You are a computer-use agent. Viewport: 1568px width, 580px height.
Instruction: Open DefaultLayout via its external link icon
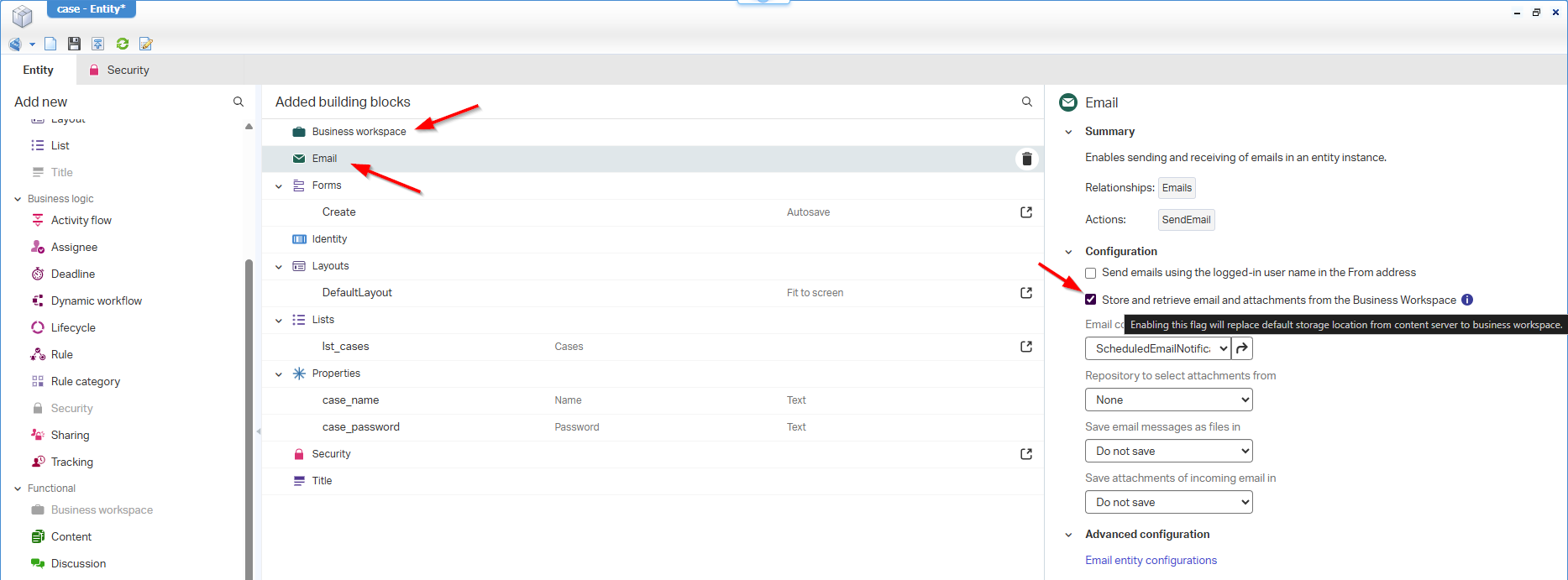tap(1026, 293)
